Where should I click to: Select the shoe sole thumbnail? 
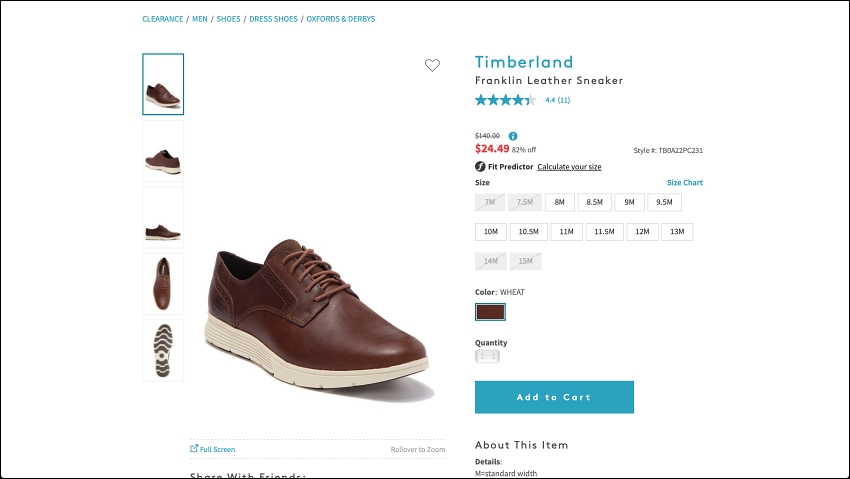pos(163,351)
